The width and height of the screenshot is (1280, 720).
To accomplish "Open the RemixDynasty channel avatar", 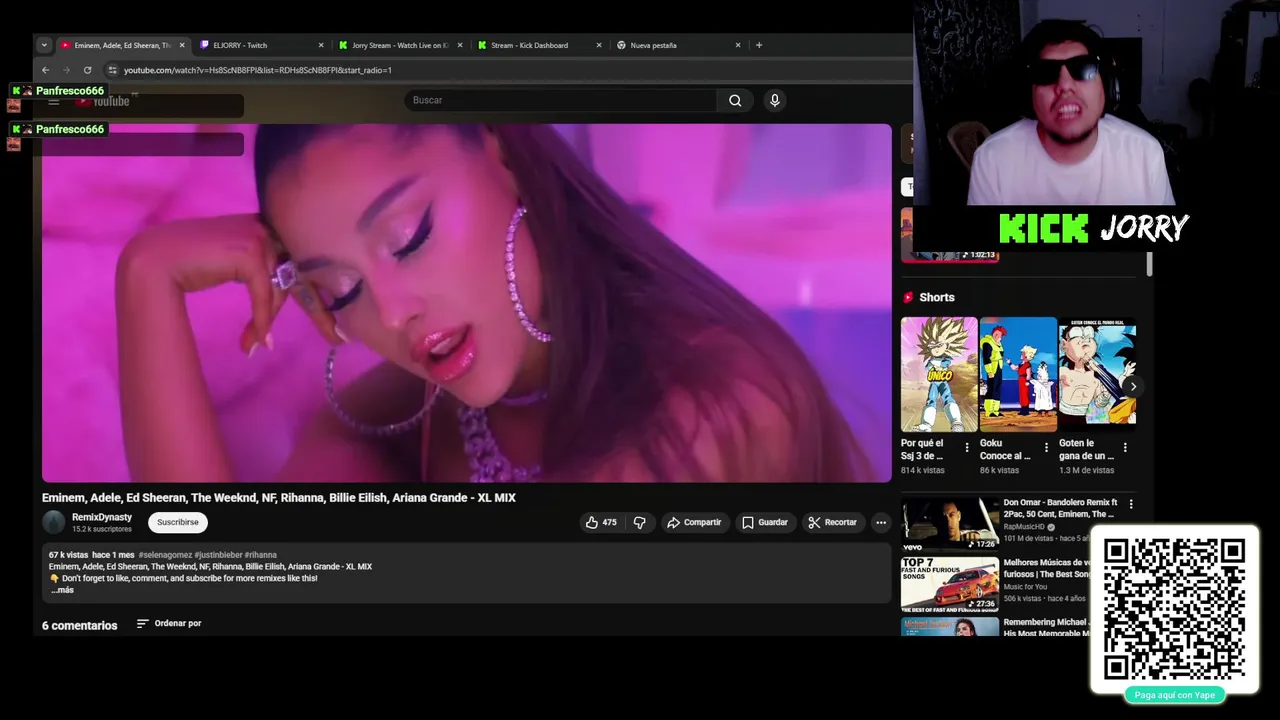I will pyautogui.click(x=53, y=522).
